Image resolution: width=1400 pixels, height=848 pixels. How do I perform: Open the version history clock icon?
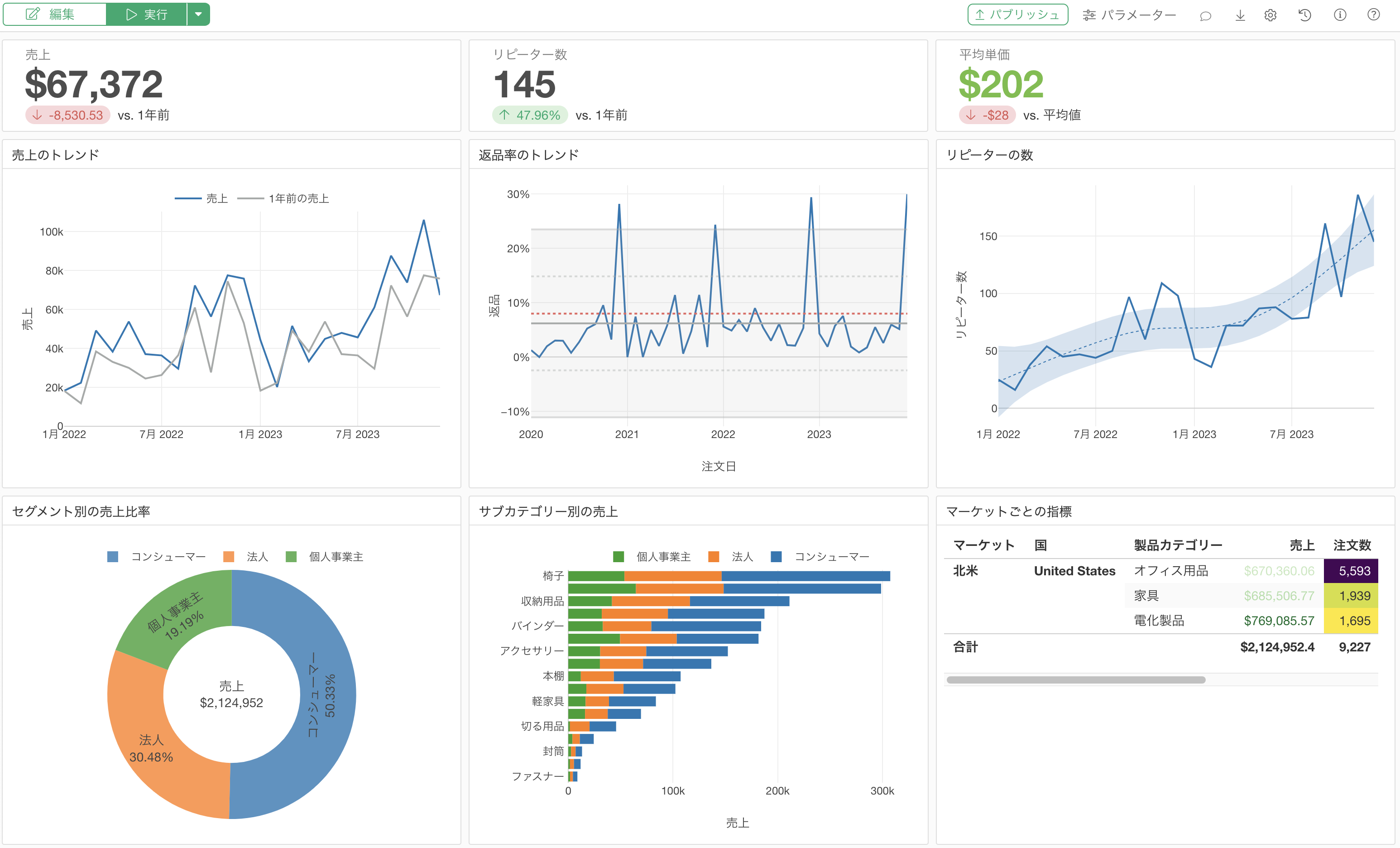(1304, 15)
